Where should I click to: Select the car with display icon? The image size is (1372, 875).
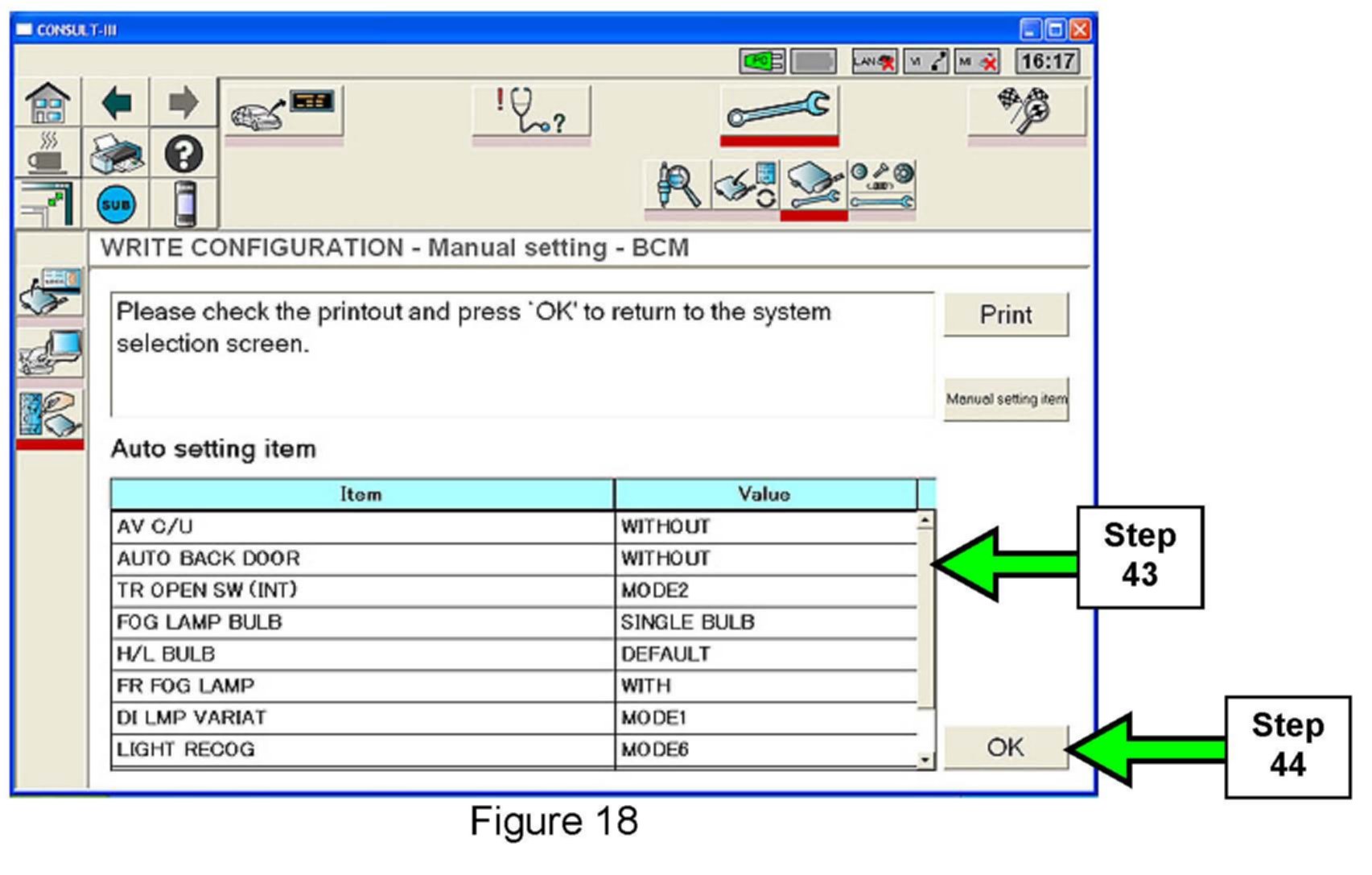(x=283, y=111)
